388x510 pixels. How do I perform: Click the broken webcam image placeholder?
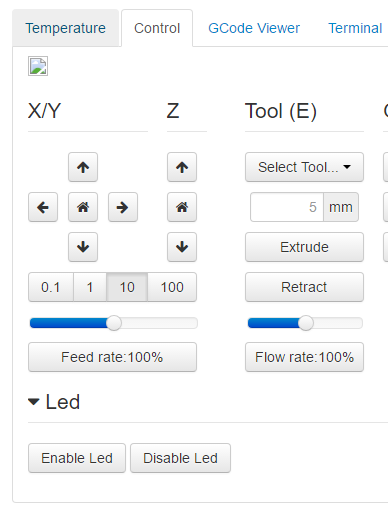point(38,66)
